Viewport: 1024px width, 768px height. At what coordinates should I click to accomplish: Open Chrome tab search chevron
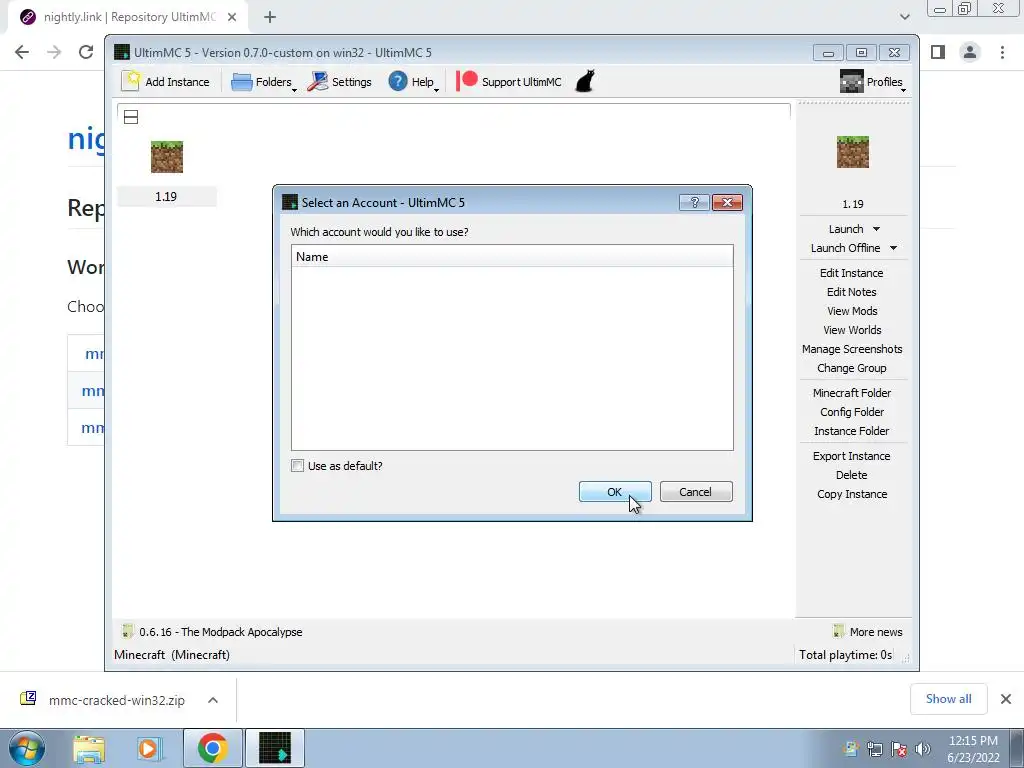click(904, 17)
